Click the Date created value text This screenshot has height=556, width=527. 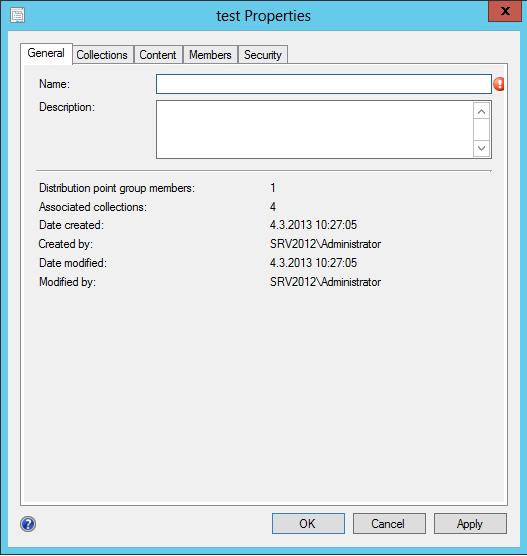pyautogui.click(x=313, y=225)
